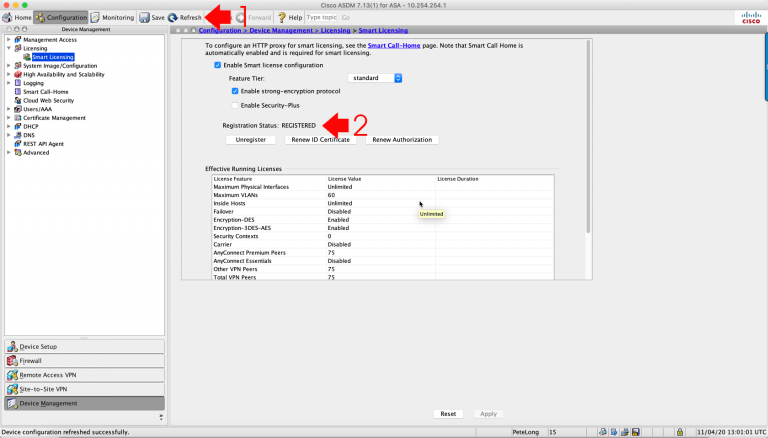
Task: Expand the Users/AAA tree node
Action: point(8,109)
